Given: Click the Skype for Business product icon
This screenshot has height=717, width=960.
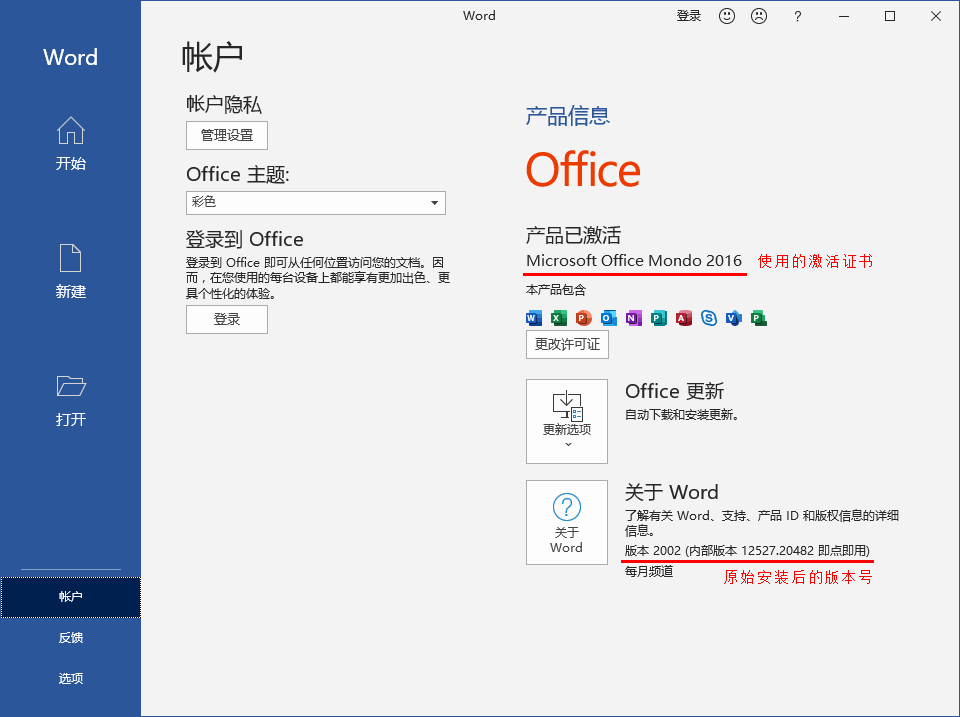Looking at the screenshot, I should pyautogui.click(x=709, y=318).
